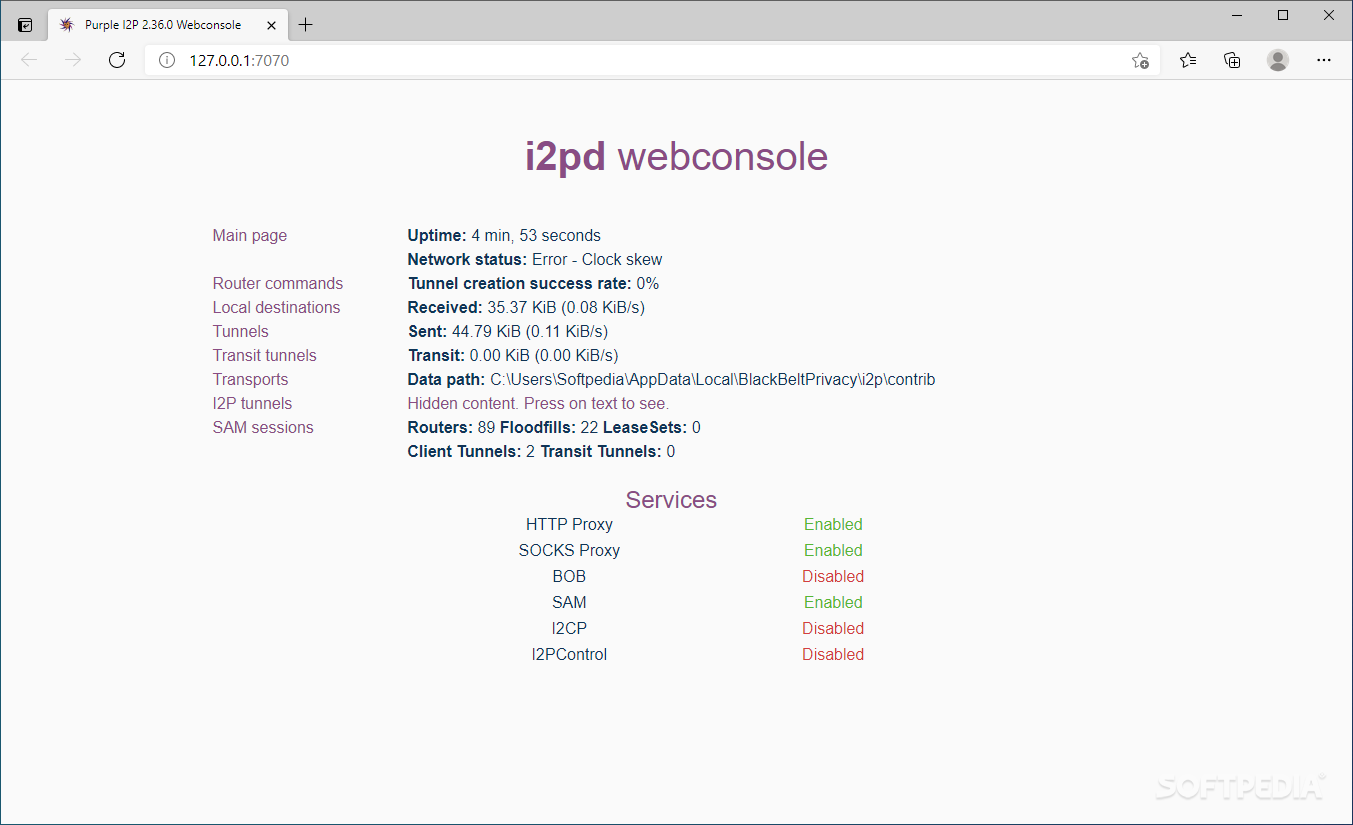1353x825 pixels.
Task: Click I2CP service label
Action: point(569,628)
